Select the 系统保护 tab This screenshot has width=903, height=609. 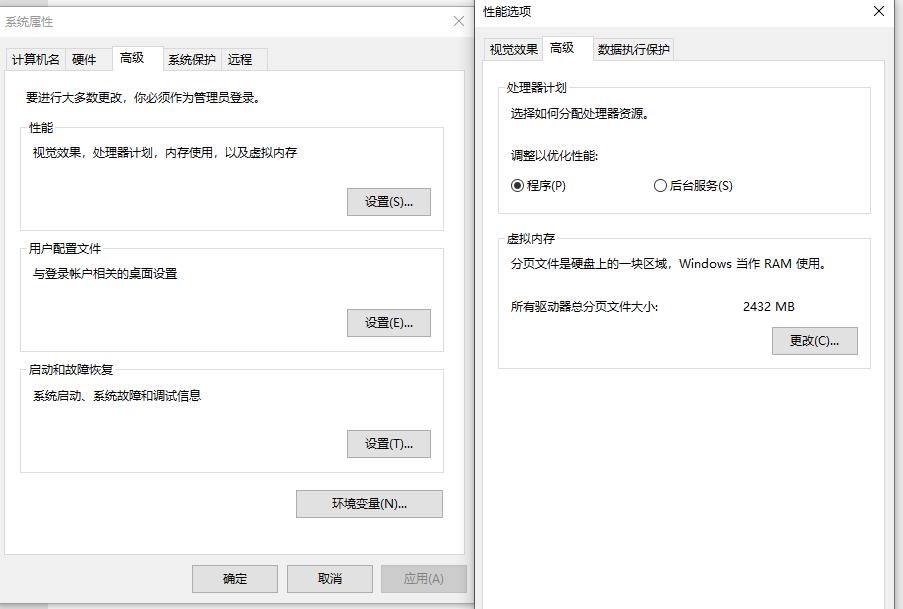(x=192, y=59)
